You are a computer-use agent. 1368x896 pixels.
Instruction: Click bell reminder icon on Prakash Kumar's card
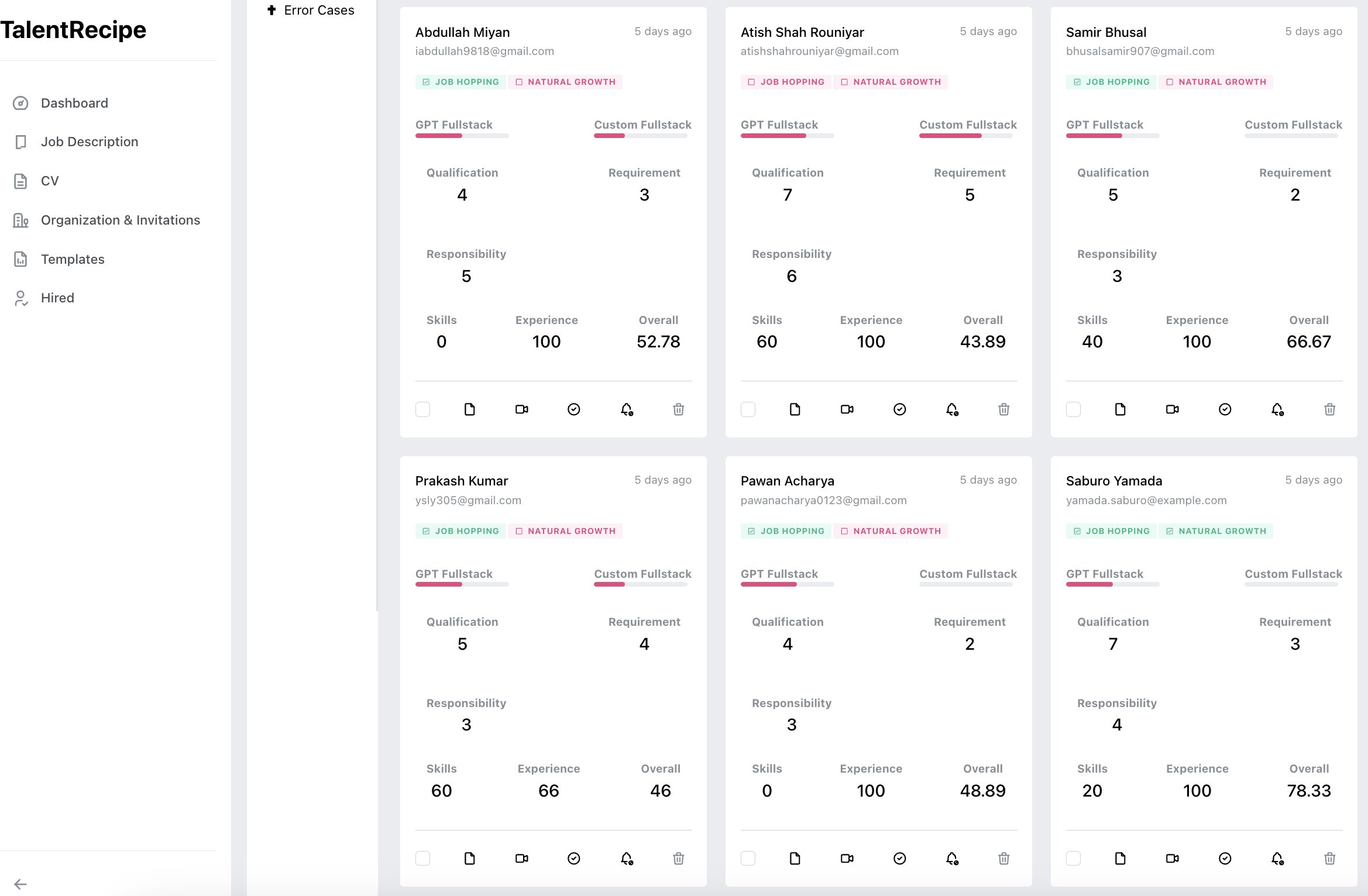pos(626,859)
